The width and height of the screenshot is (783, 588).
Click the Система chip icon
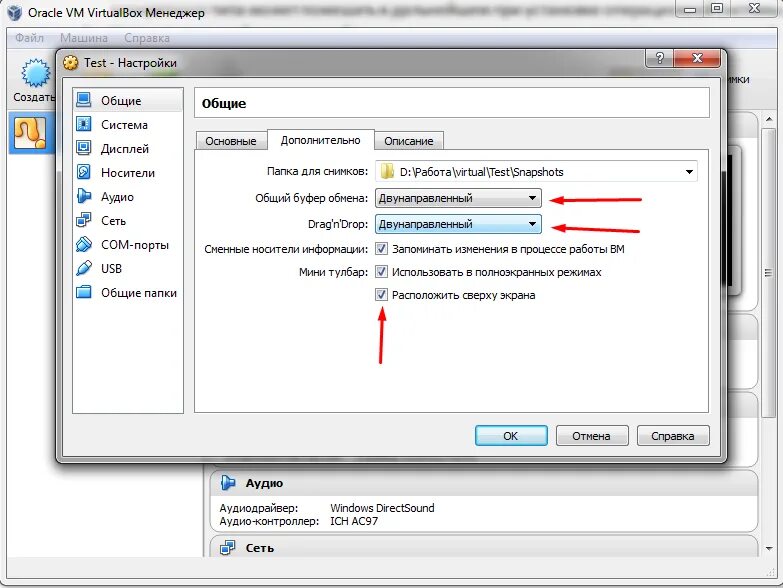click(x=84, y=124)
